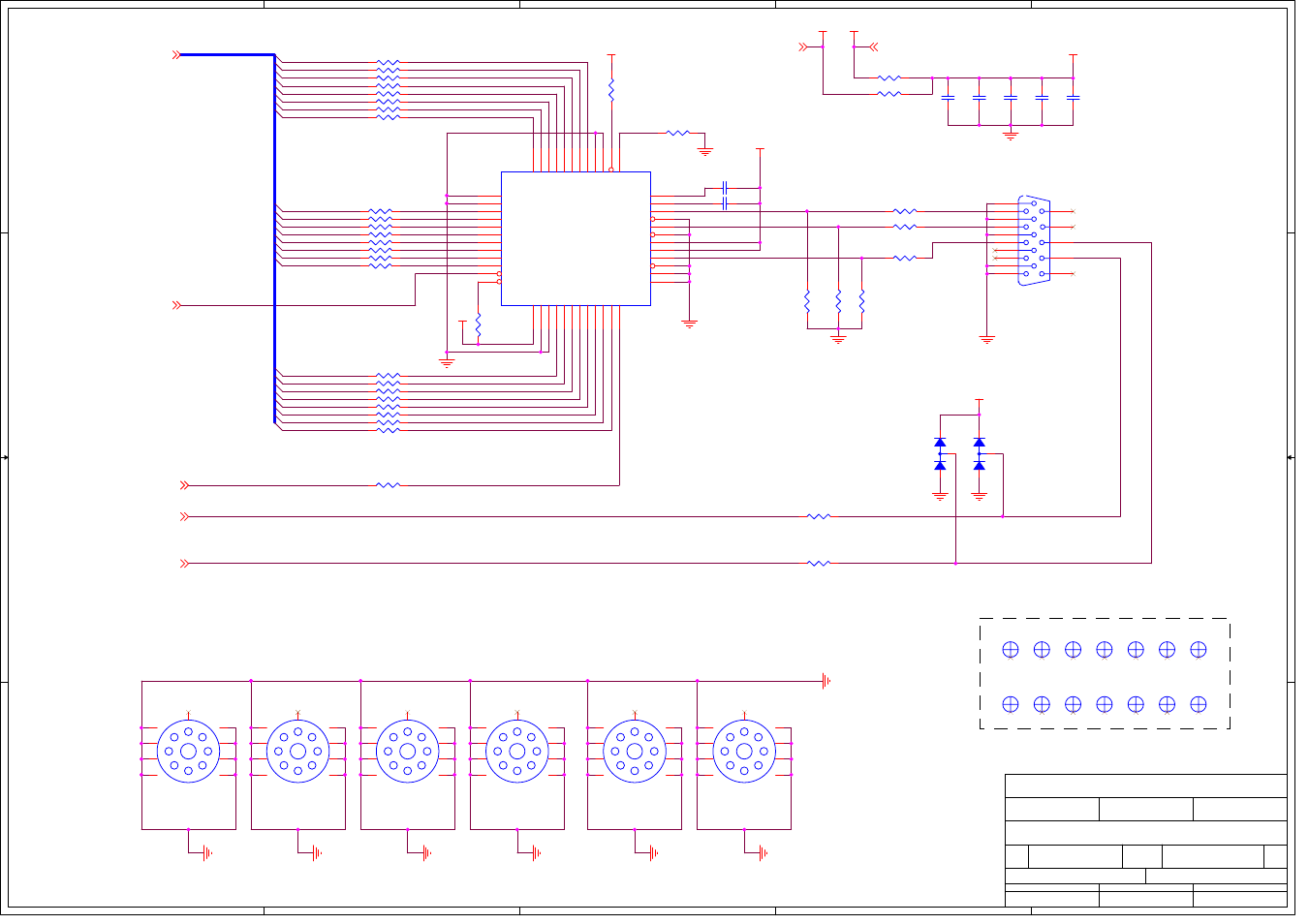Select series resistor on second-lowest long signal line
This screenshot has width=1309, height=924.
pos(819,516)
